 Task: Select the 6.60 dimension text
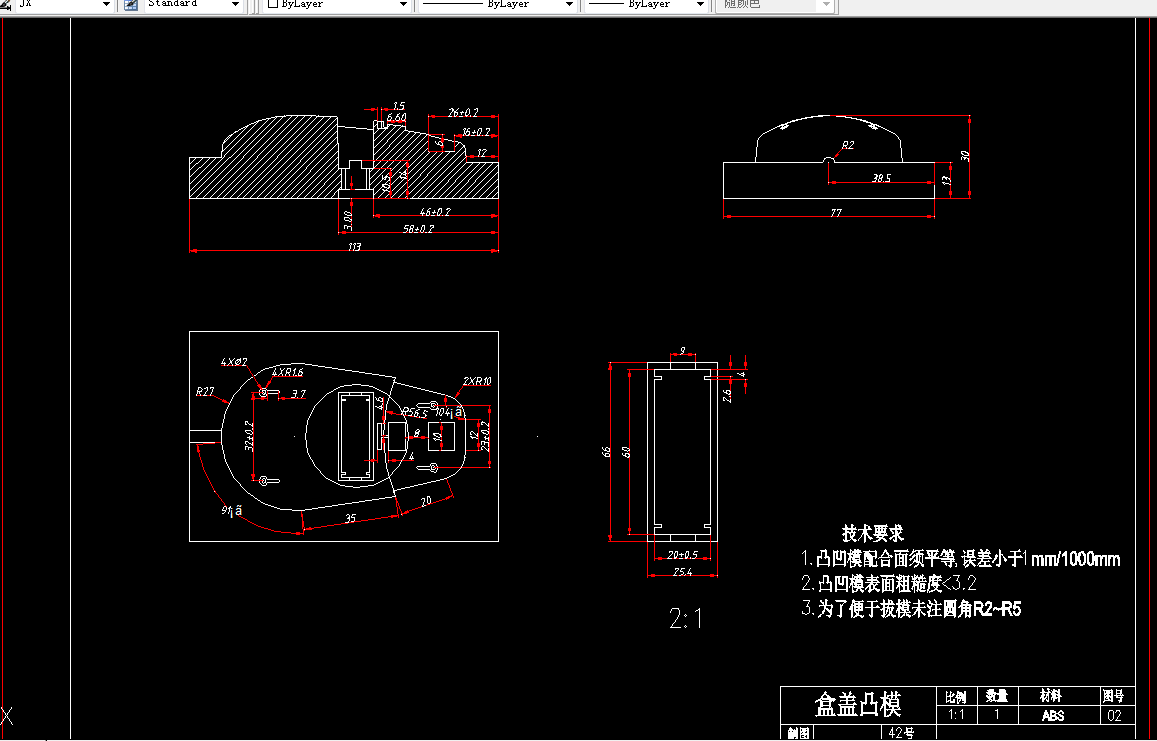(396, 117)
